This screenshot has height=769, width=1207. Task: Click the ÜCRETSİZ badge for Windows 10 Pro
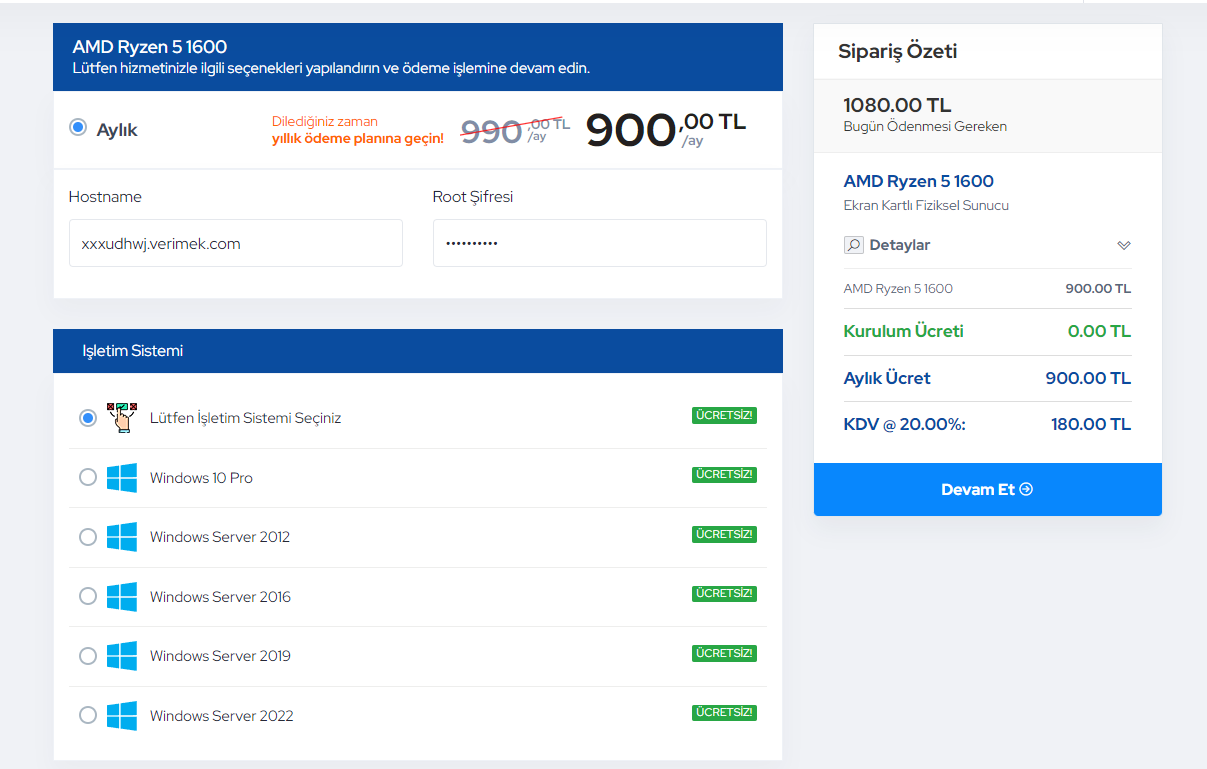[x=724, y=475]
